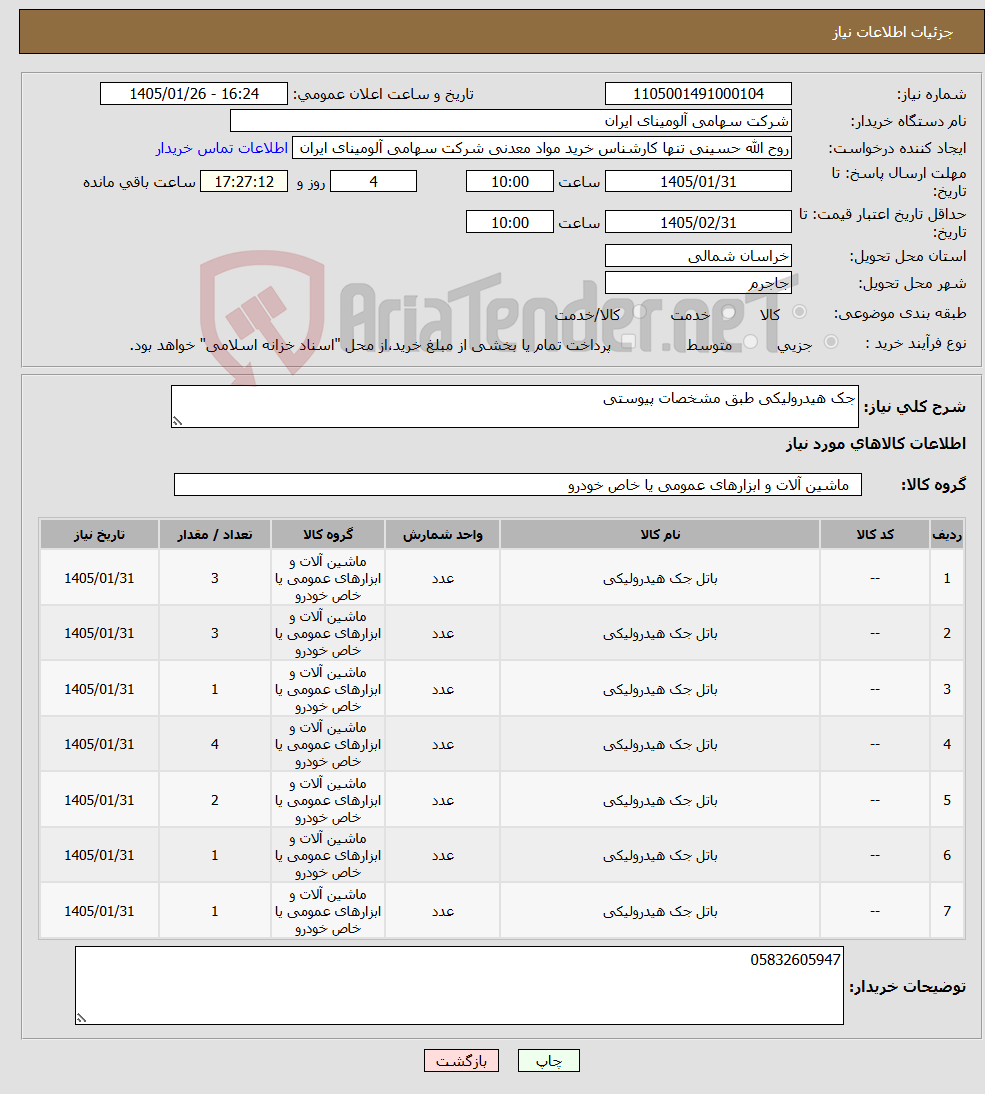Image resolution: width=985 pixels, height=1094 pixels.
Task: Click the شماره نیاز number field
Action: [x=698, y=93]
